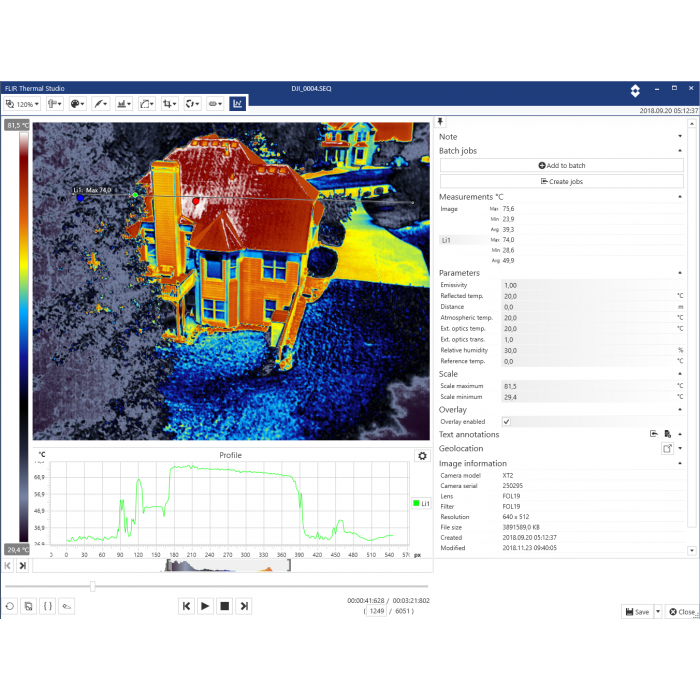Open the histogram levels tool dropdown
The image size is (700, 700).
tap(124, 104)
